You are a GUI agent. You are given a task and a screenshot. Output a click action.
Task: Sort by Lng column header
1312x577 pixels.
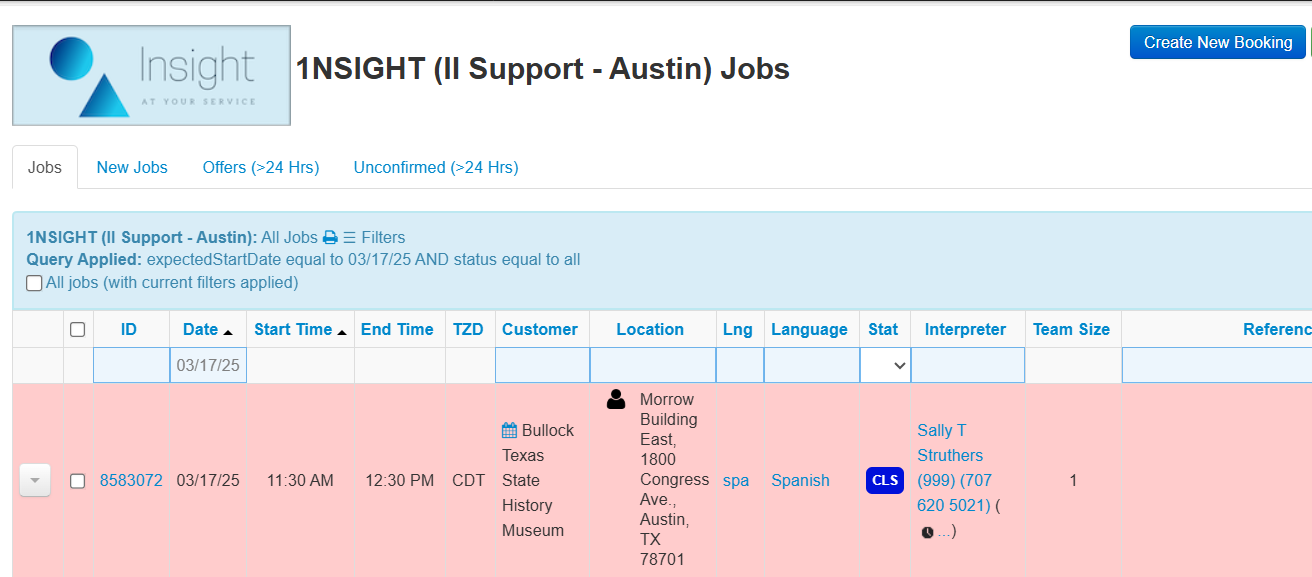[x=738, y=330]
